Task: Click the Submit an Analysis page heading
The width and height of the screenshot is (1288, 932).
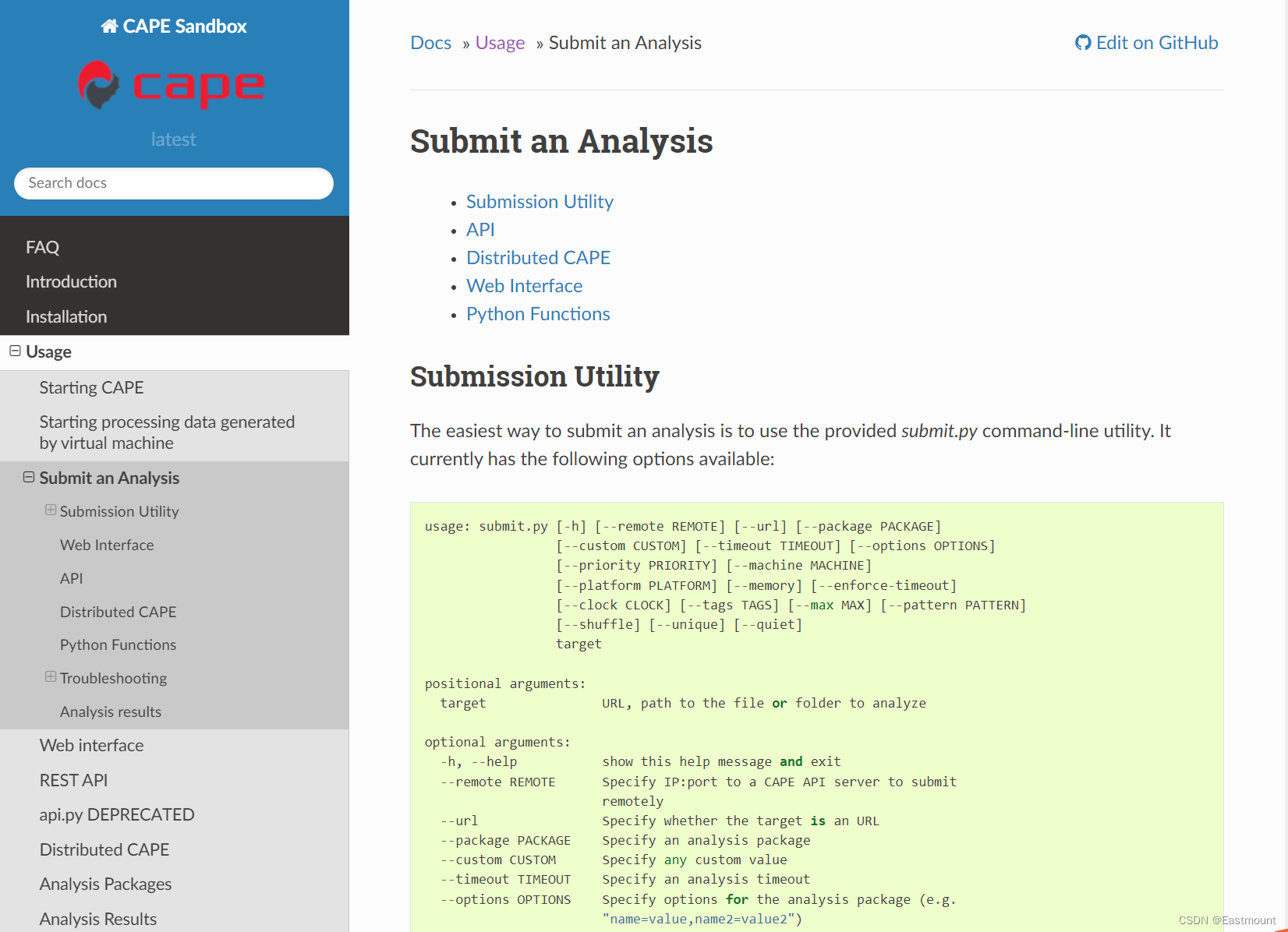Action: pyautogui.click(x=561, y=141)
